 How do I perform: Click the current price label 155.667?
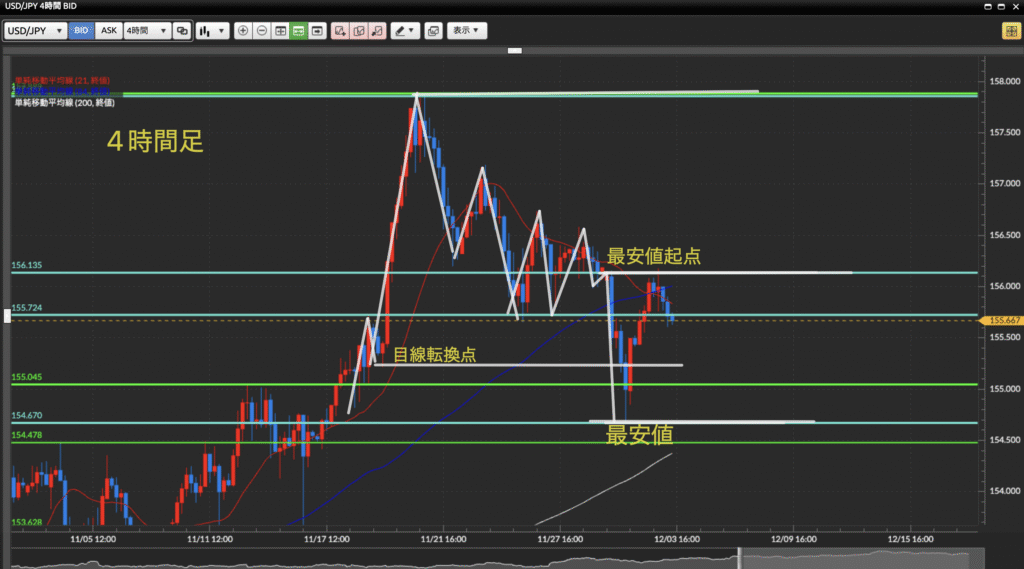(x=1002, y=321)
